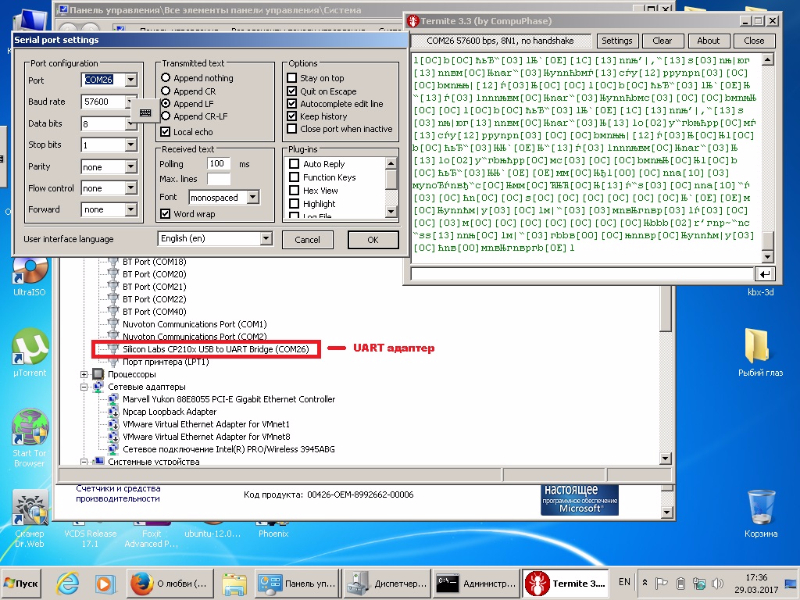Click the network tray icon
The height and width of the screenshot is (600, 800).
coord(699,583)
